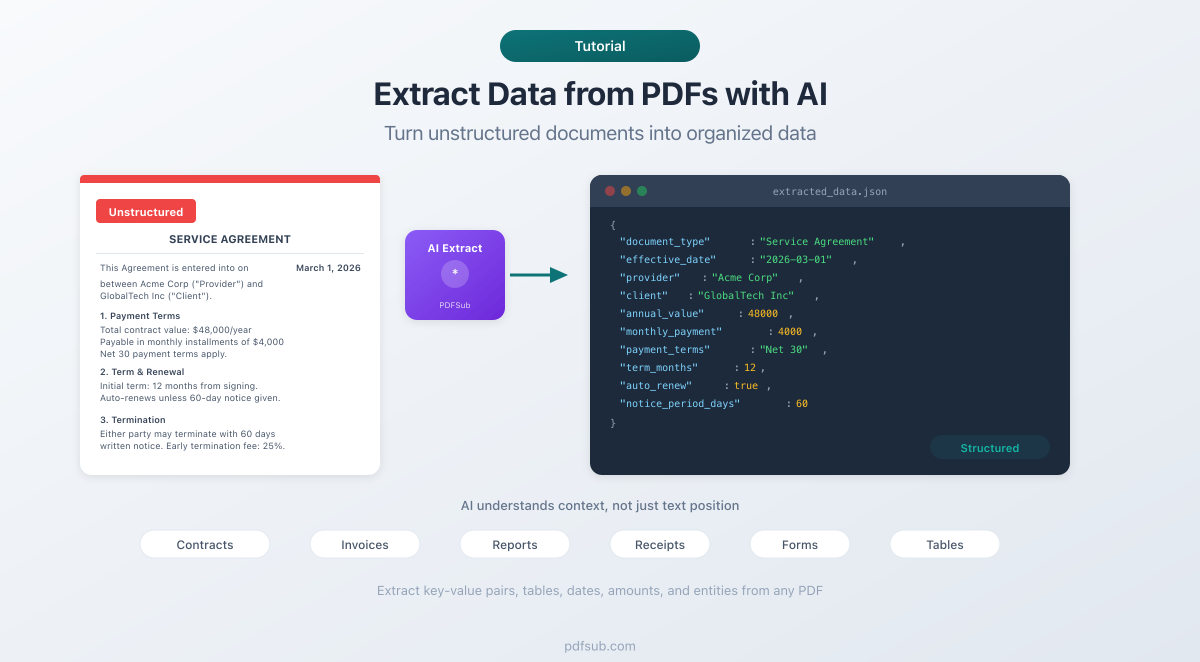Click the true JSON value
The height and width of the screenshot is (662, 1200).
[746, 385]
